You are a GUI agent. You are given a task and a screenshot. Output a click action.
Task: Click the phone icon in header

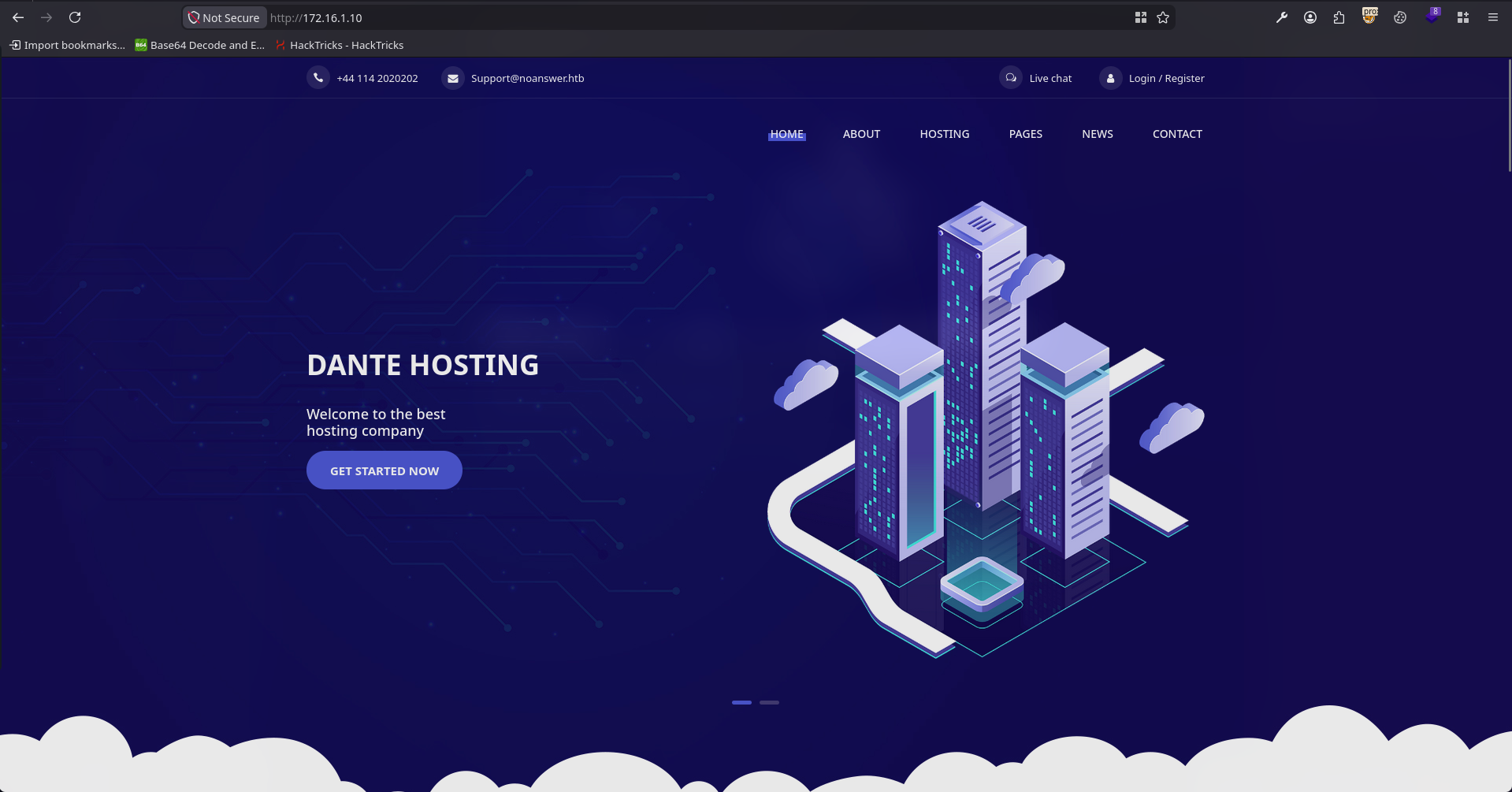tap(318, 78)
